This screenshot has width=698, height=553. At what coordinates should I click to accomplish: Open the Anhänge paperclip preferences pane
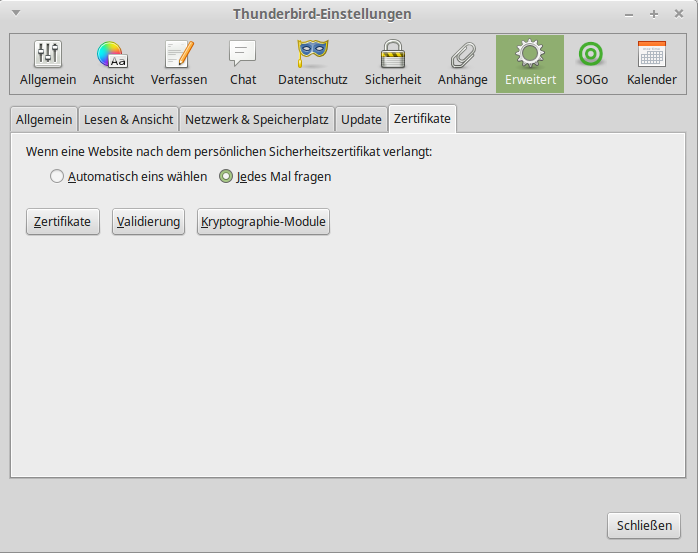tap(463, 64)
